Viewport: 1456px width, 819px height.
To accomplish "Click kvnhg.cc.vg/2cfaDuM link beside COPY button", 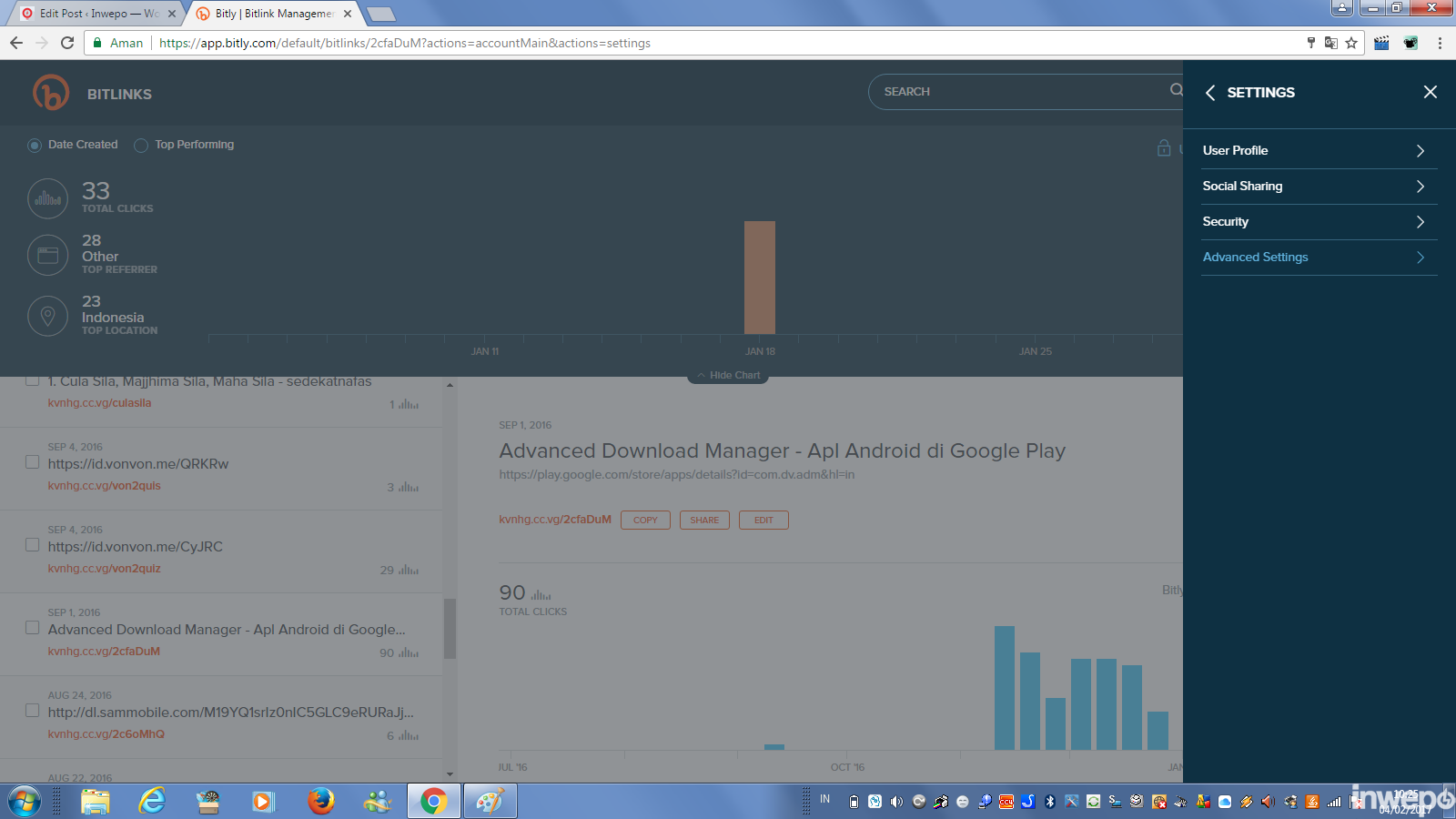I will [x=555, y=520].
